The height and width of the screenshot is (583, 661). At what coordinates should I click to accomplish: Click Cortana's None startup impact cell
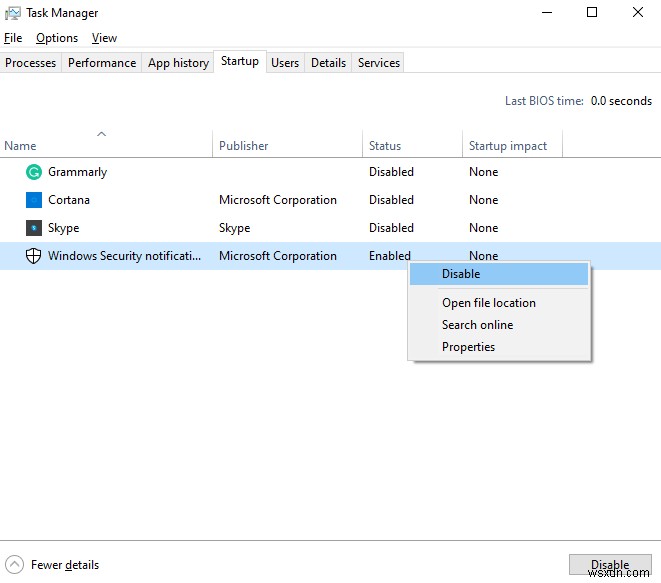(484, 200)
